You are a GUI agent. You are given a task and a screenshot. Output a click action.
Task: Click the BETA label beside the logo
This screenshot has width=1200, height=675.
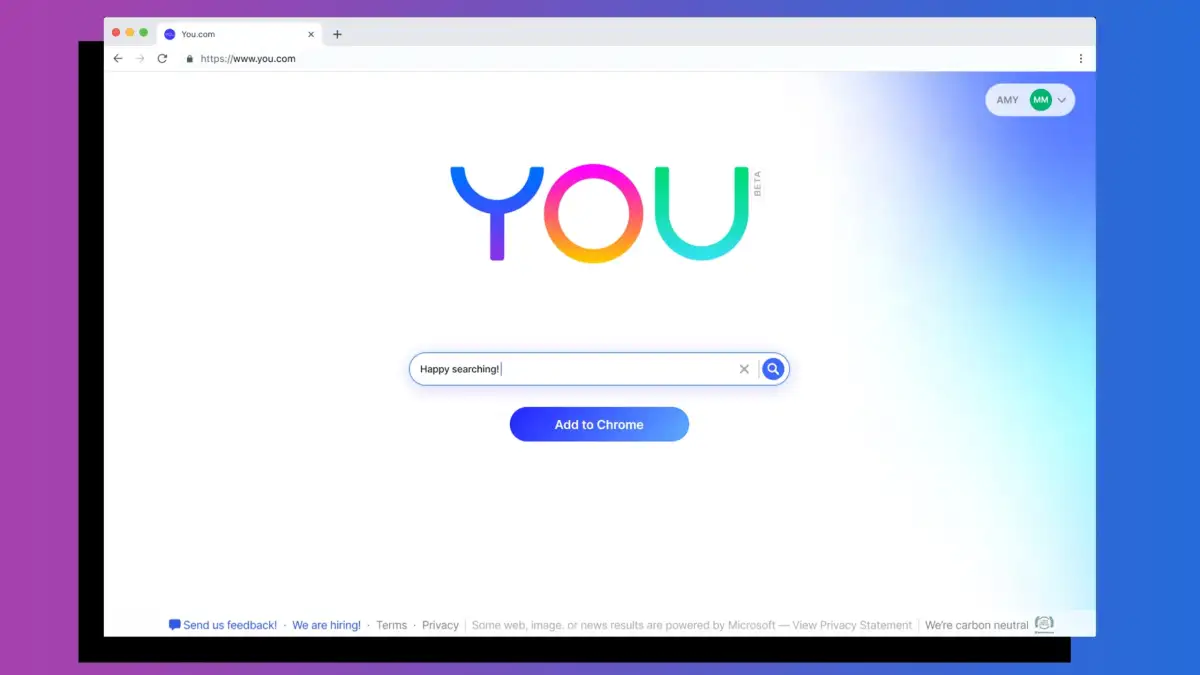click(758, 184)
